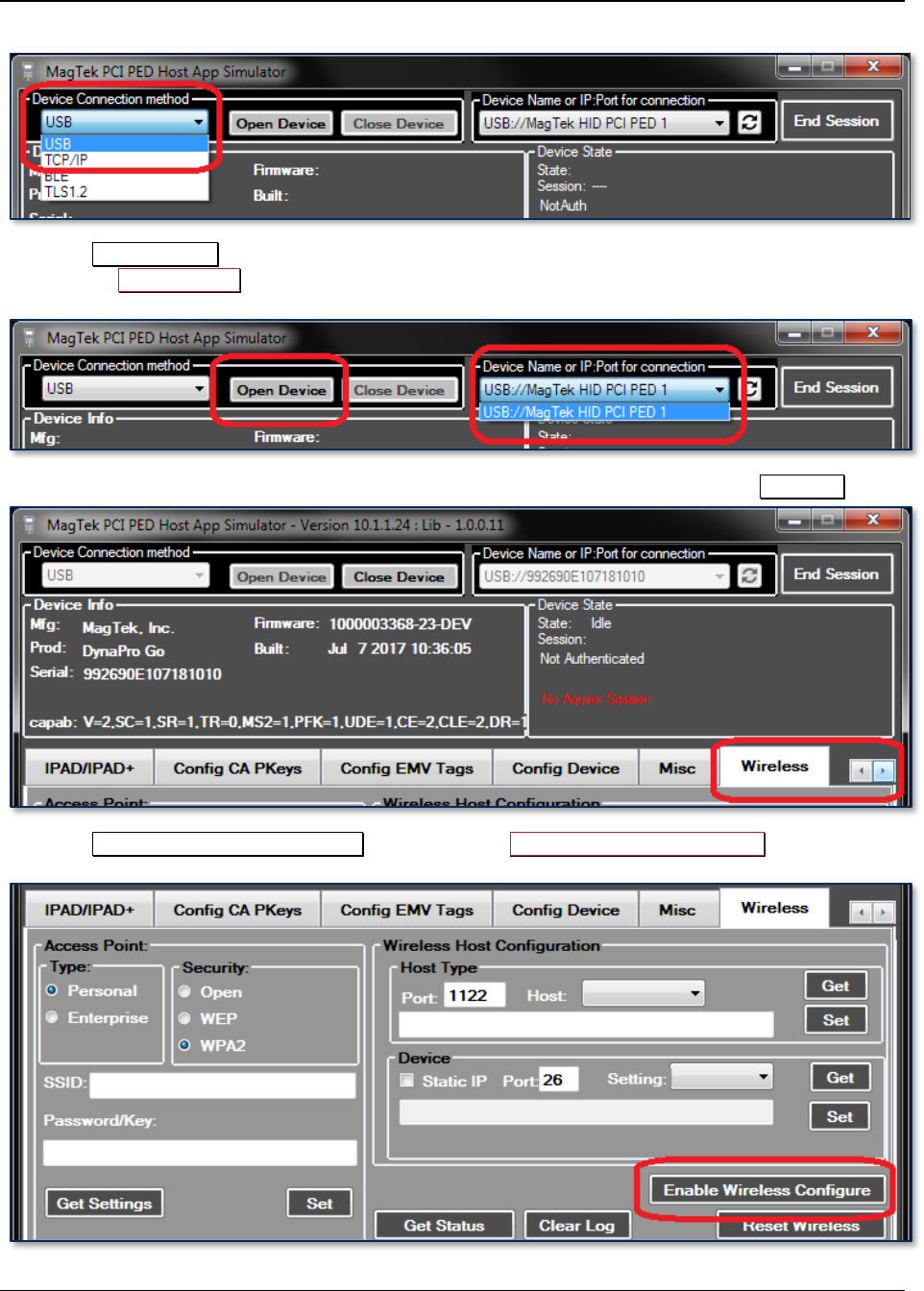Switch to IPAD/IPAD+ tab above Access Point group

point(89,911)
